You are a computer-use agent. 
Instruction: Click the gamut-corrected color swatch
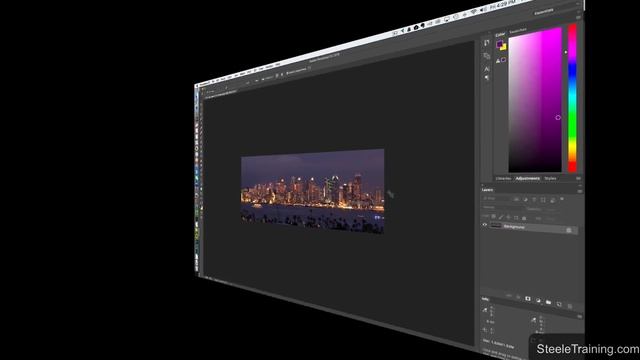pyautogui.click(x=503, y=60)
